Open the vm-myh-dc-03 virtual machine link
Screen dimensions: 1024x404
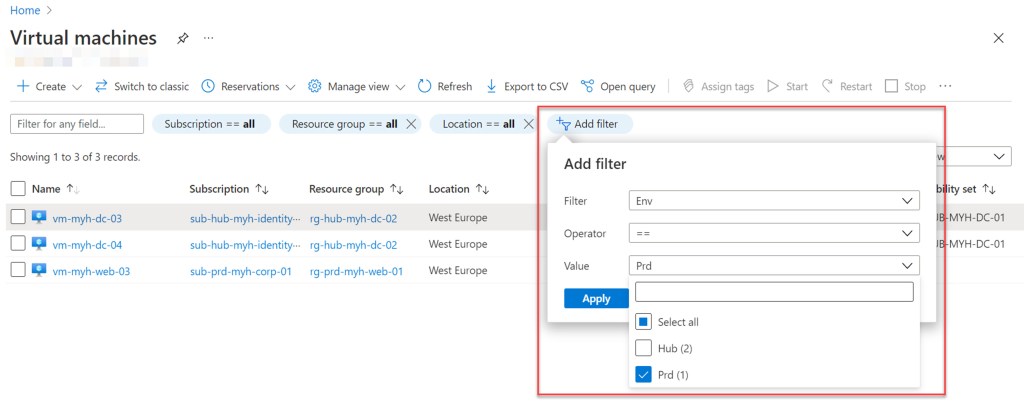click(x=87, y=218)
